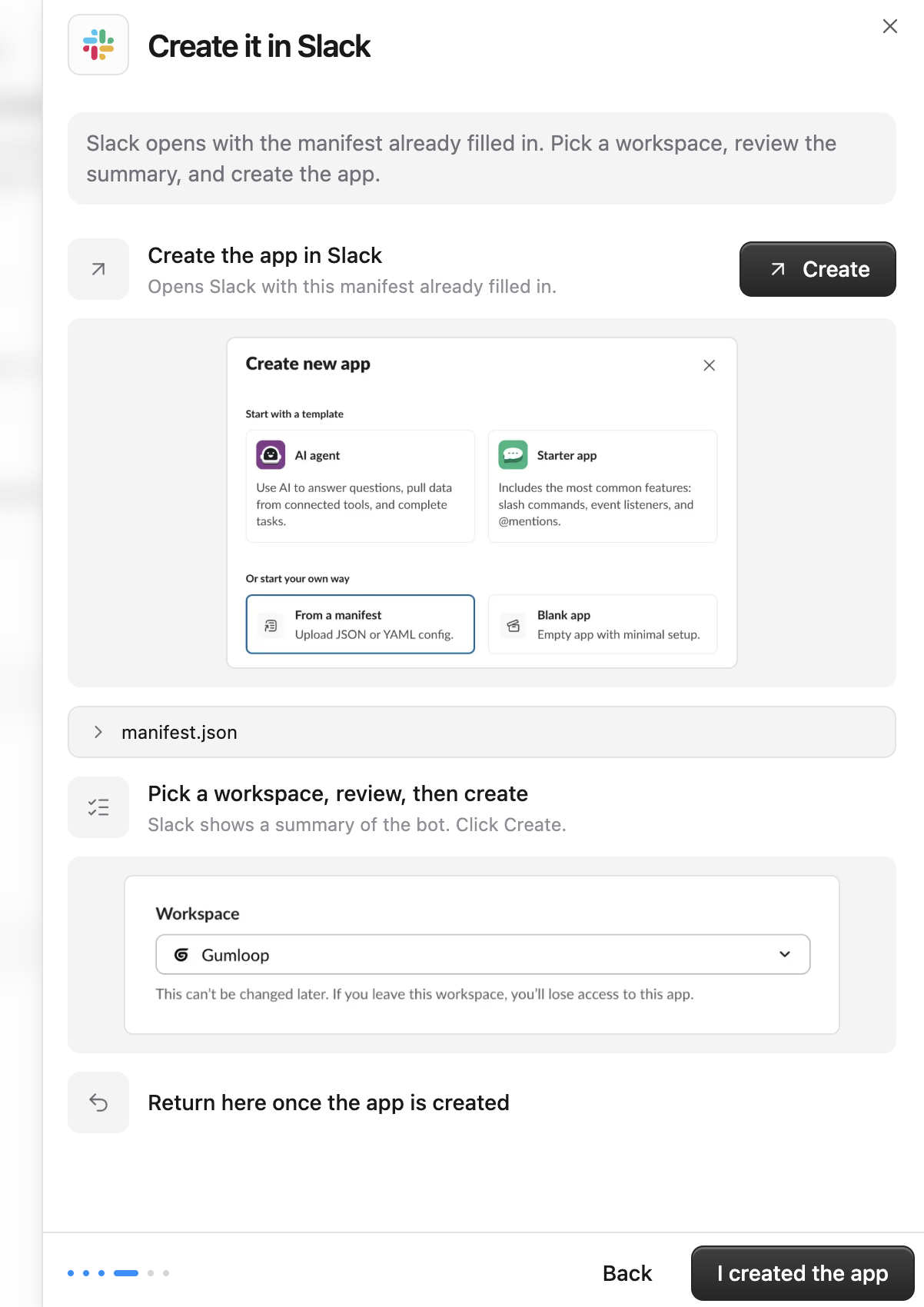Click the Create it in Slack title

point(259,46)
